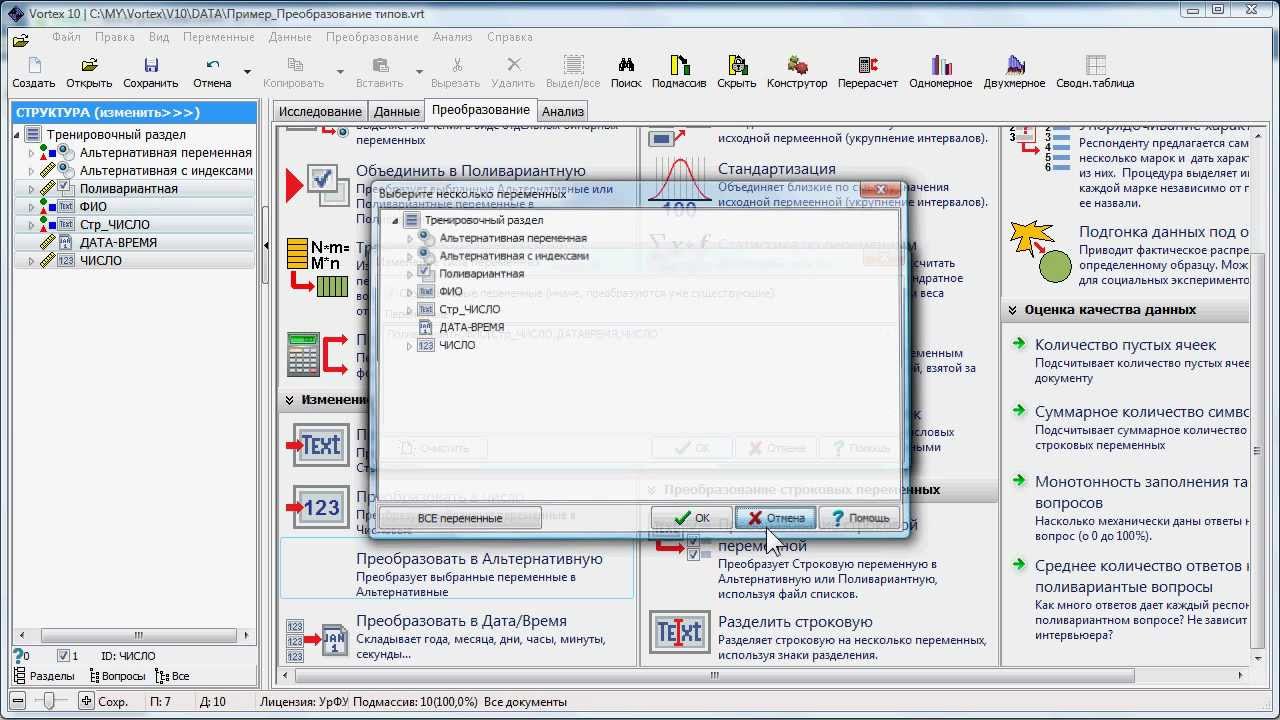Open the Файл menu

click(66, 37)
